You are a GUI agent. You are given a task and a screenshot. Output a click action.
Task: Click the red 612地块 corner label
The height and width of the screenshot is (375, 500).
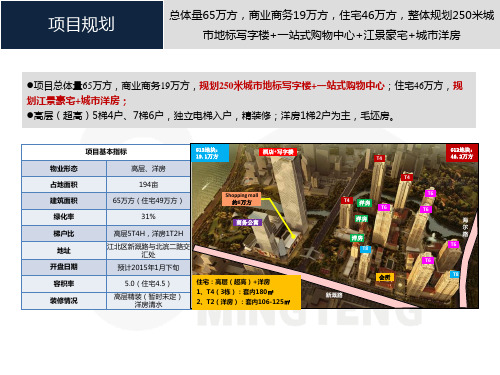pos(462,153)
